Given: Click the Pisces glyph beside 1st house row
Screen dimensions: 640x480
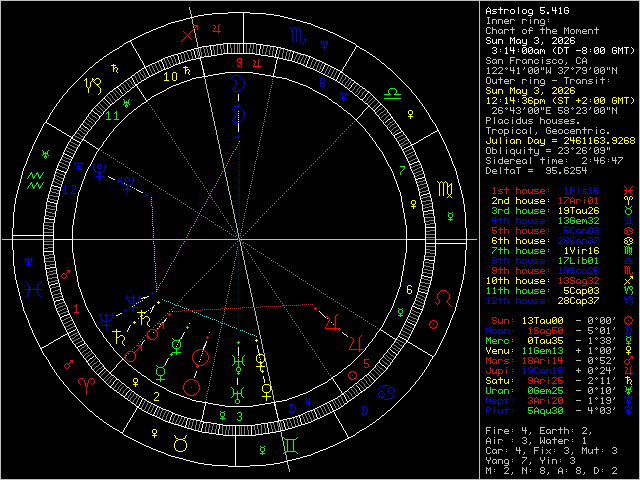Looking at the screenshot, I should point(629,191).
